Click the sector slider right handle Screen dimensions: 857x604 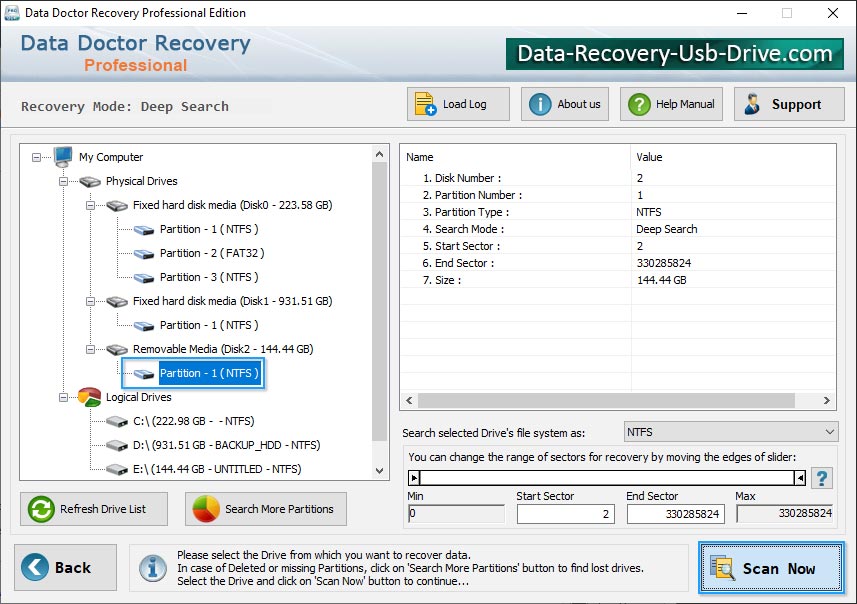tap(800, 478)
